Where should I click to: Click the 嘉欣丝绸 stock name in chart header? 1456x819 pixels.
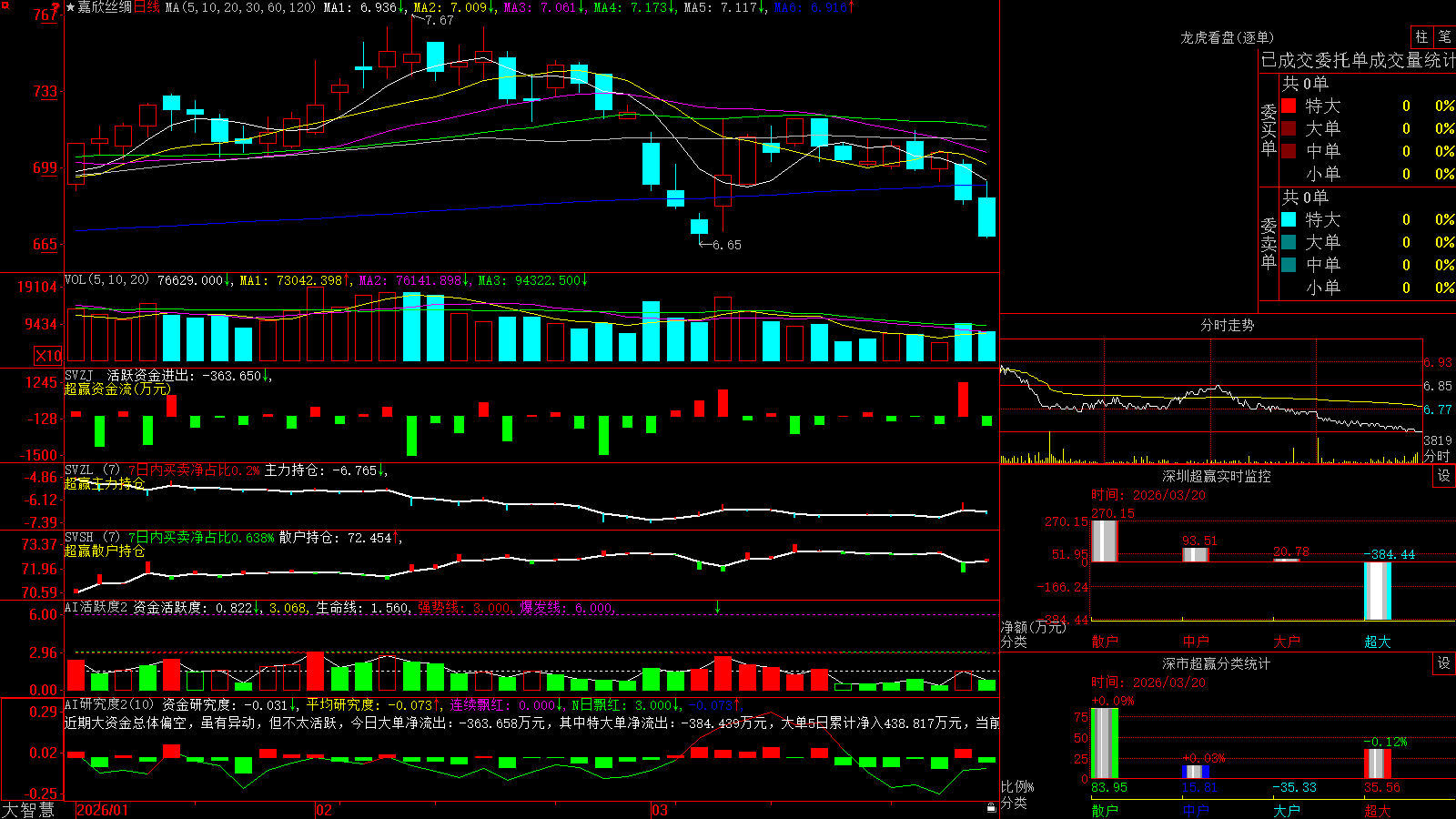tap(104, 7)
